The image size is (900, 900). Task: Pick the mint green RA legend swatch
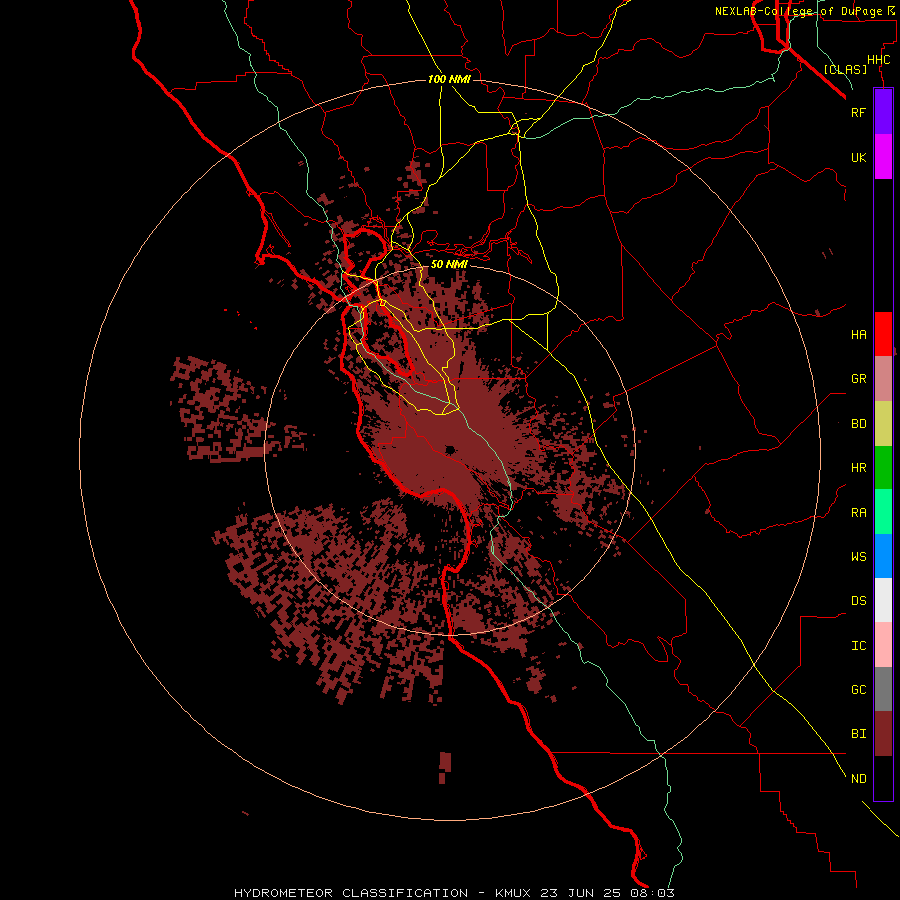click(883, 512)
